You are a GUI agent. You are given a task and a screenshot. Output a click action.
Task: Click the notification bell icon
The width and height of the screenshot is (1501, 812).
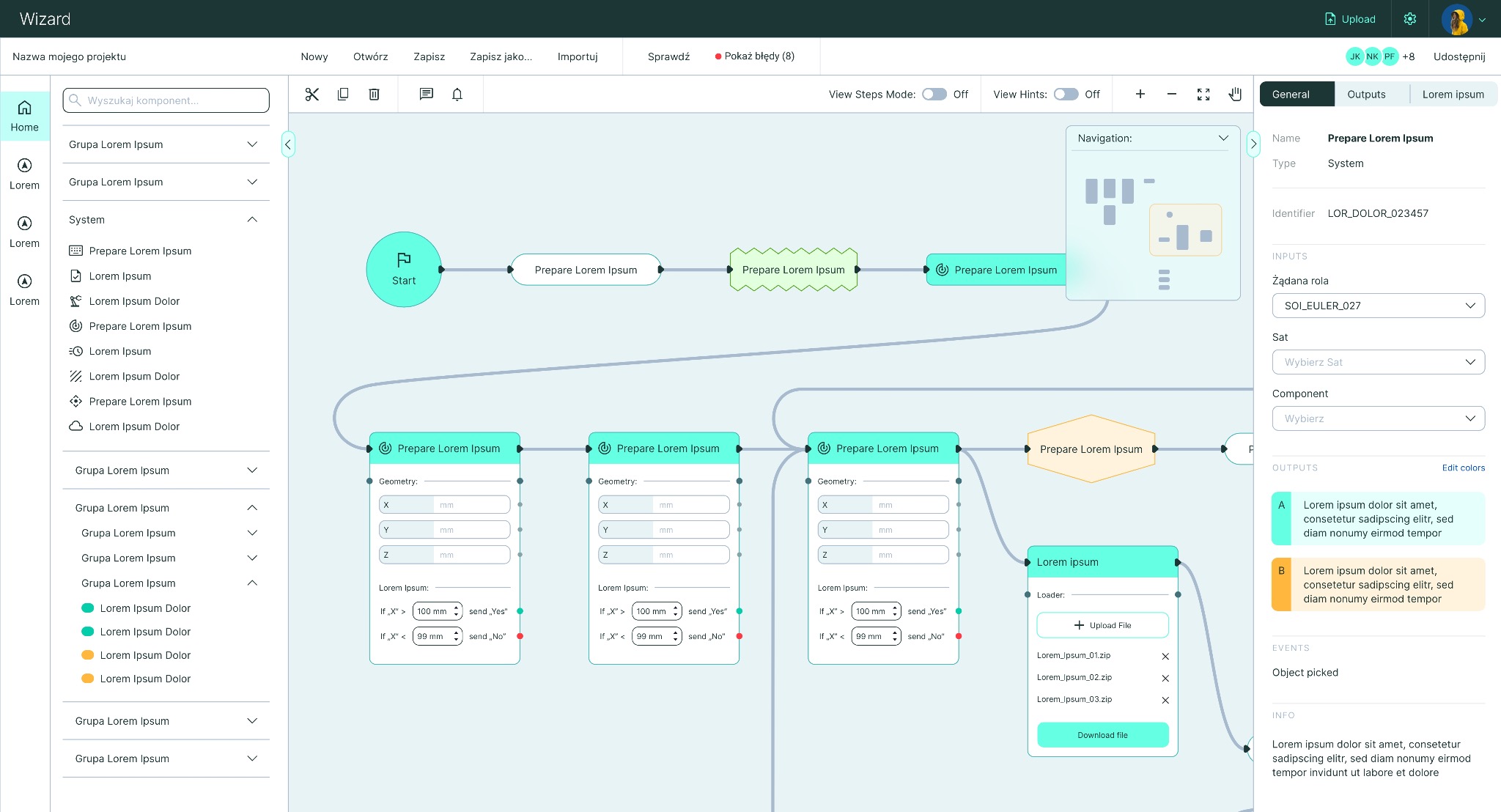pyautogui.click(x=457, y=95)
